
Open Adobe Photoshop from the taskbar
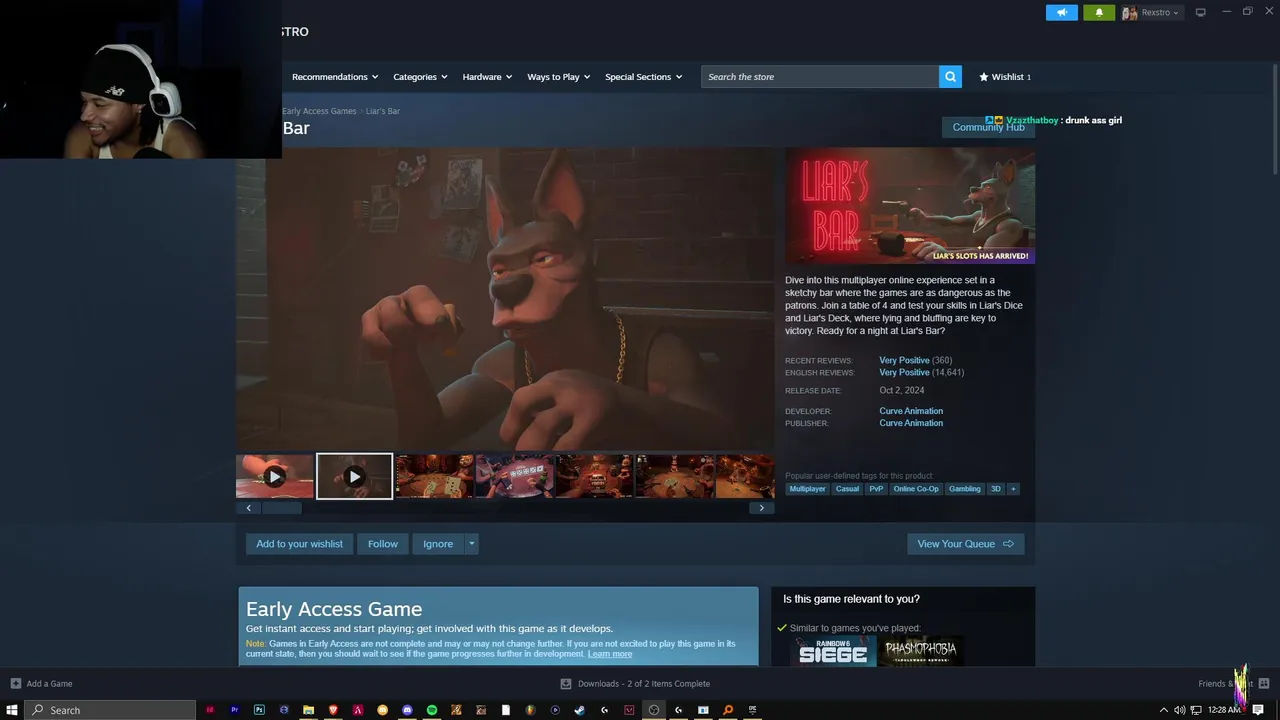(x=259, y=710)
